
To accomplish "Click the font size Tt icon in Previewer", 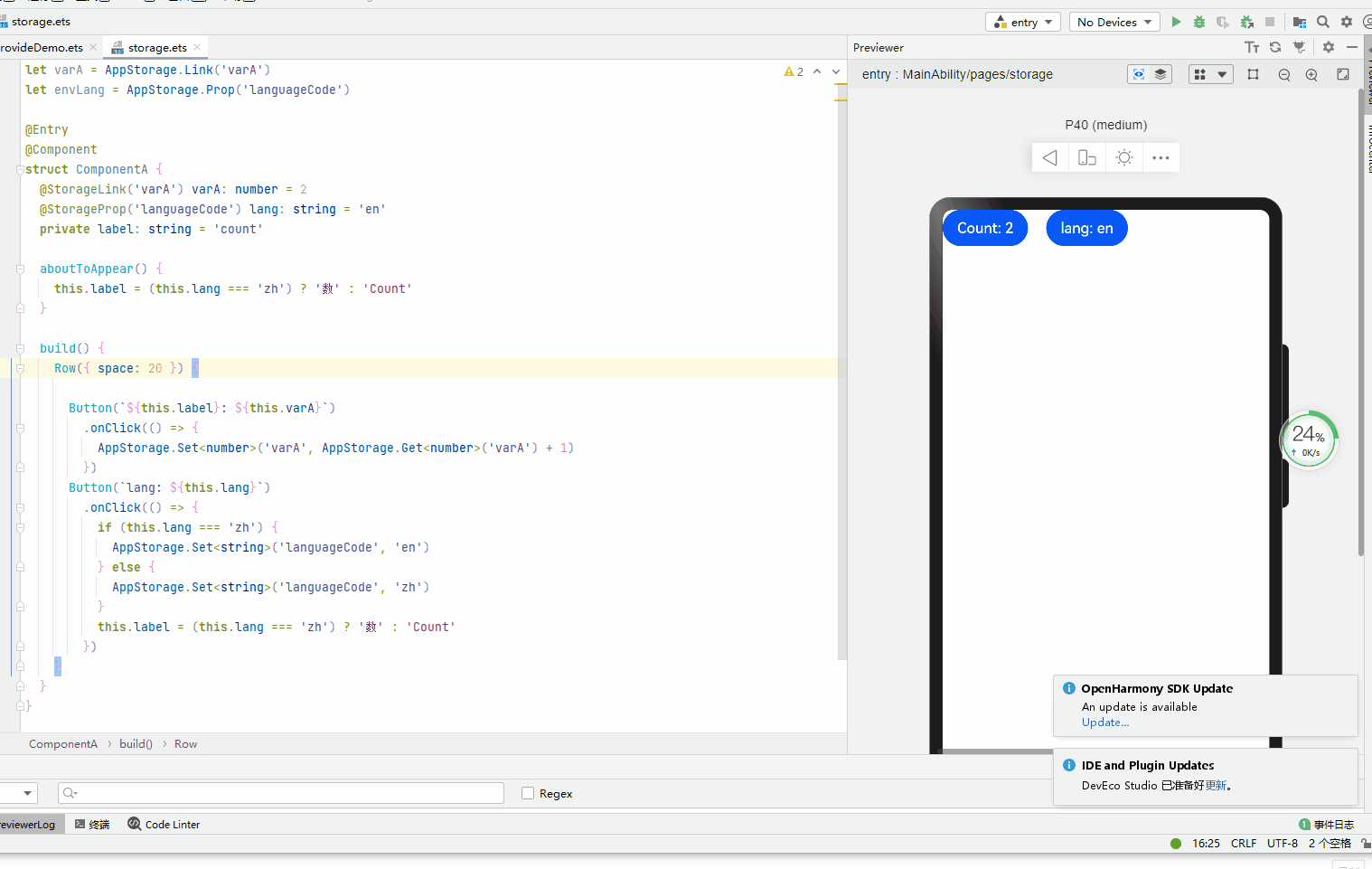I will click(x=1252, y=47).
